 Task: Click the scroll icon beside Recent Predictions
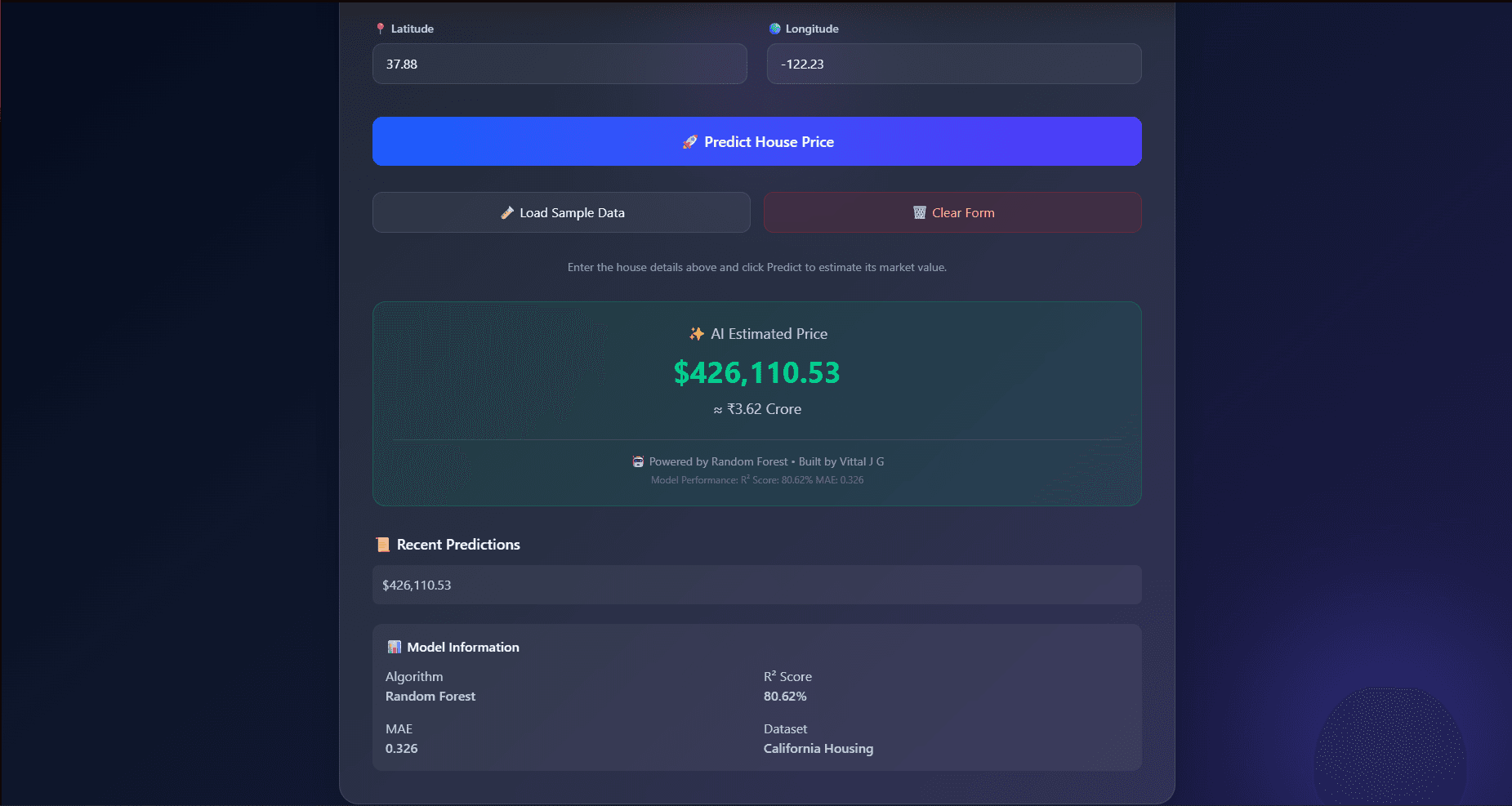[382, 545]
